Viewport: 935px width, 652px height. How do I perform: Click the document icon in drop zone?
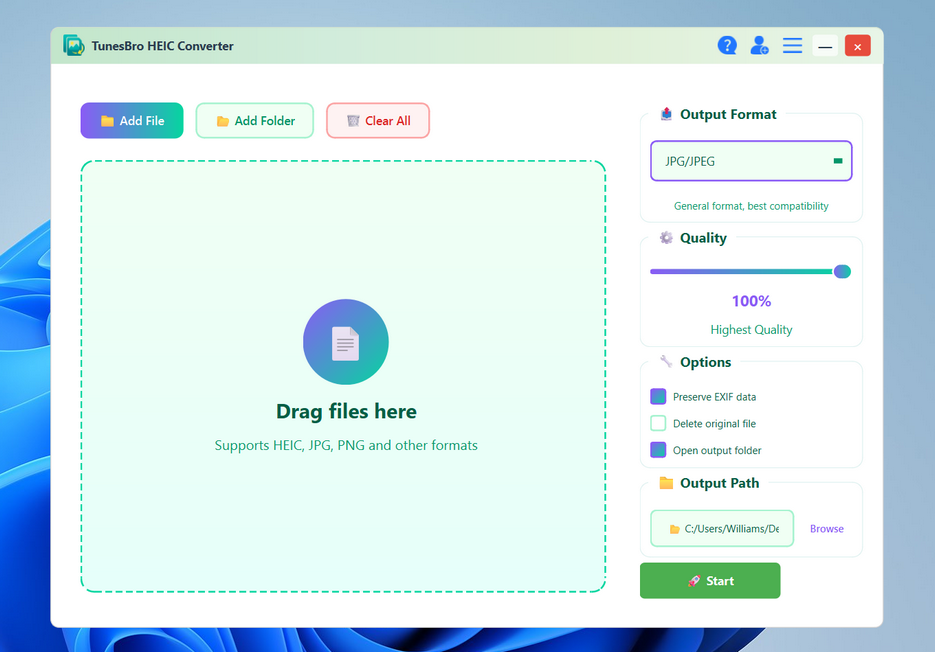point(346,342)
